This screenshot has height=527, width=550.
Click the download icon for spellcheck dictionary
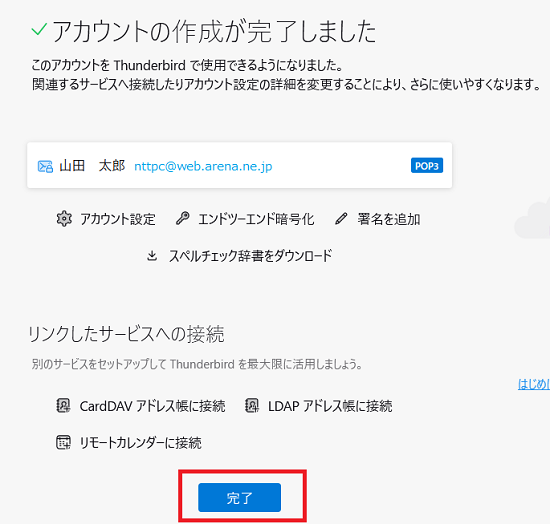click(152, 256)
